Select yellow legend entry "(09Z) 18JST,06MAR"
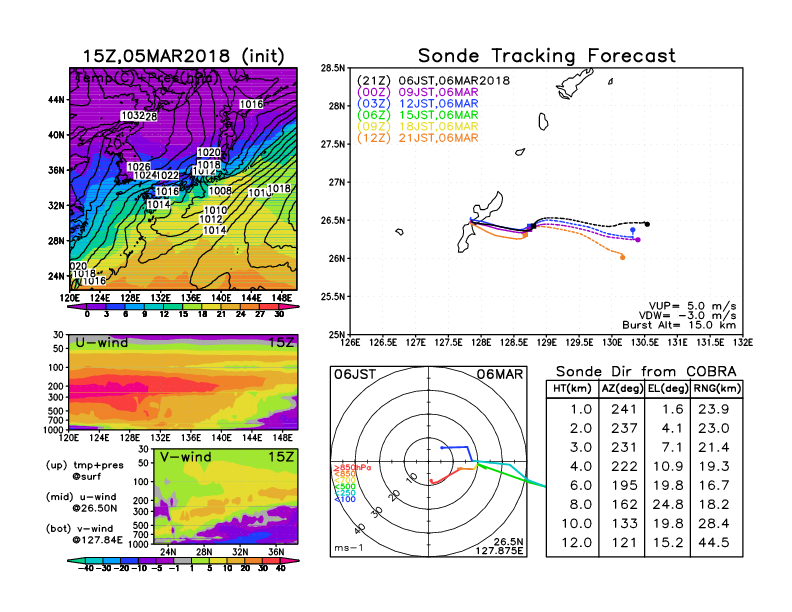This screenshot has width=792, height=612. (418, 126)
